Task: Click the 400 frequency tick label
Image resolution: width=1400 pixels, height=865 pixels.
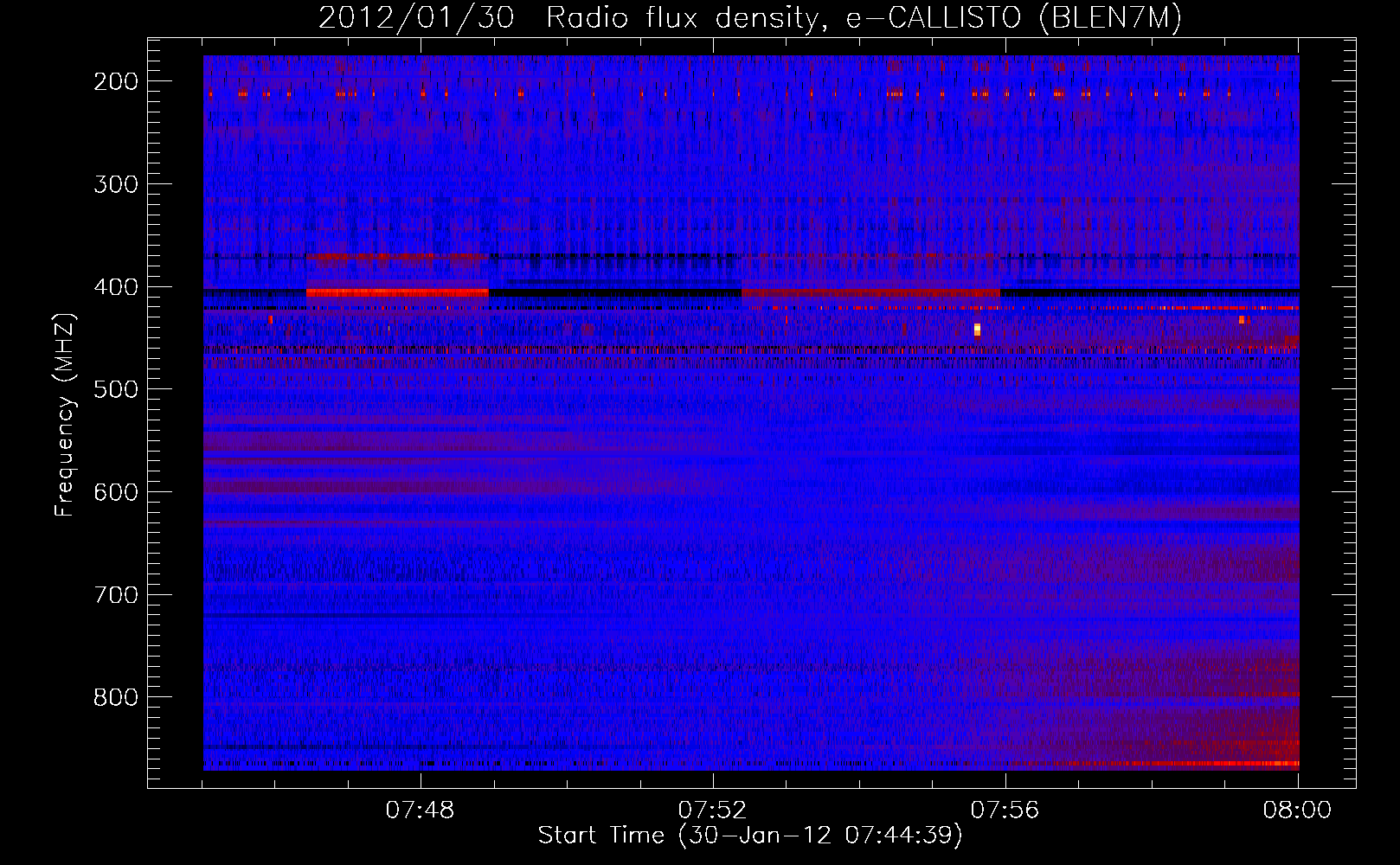Action: point(116,287)
